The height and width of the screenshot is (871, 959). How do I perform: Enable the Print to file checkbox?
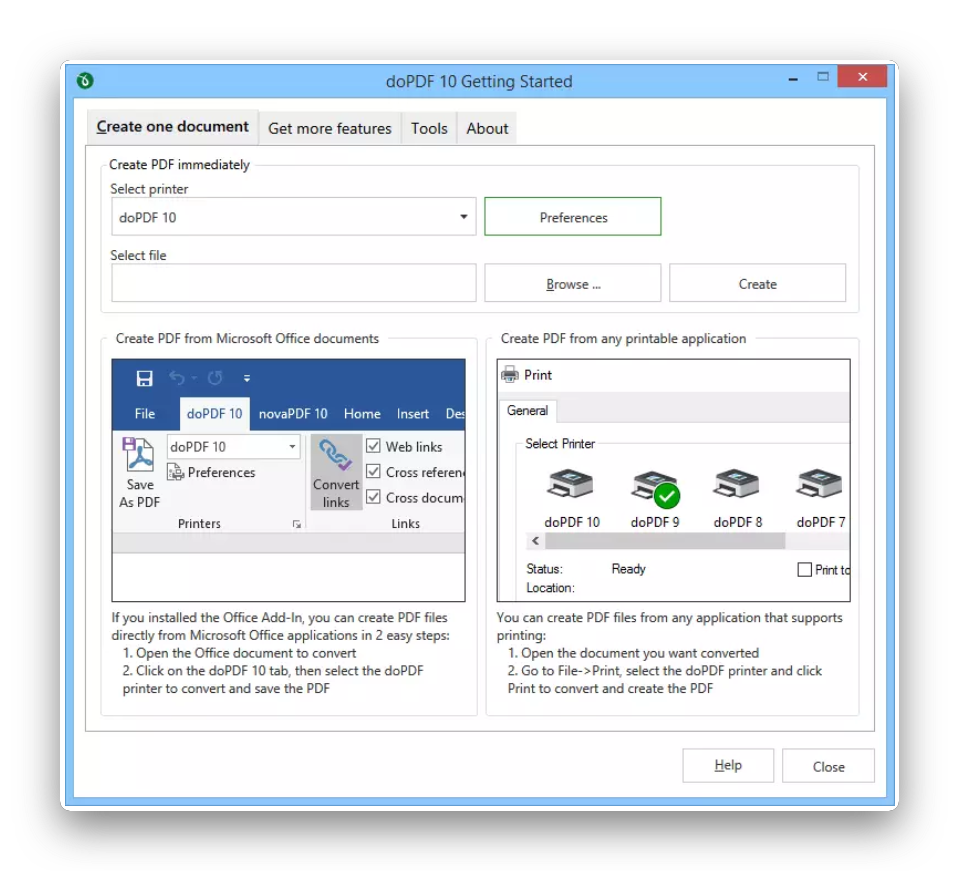[805, 570]
